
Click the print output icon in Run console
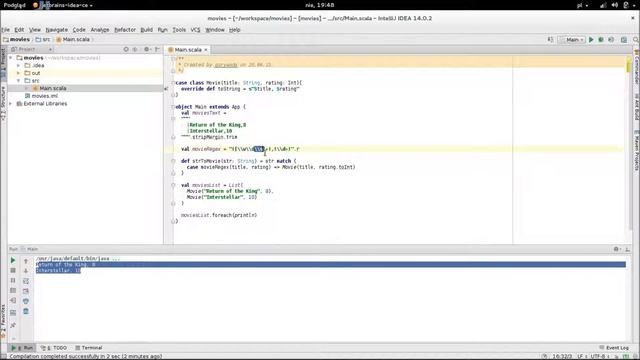pyautogui.click(x=26, y=301)
